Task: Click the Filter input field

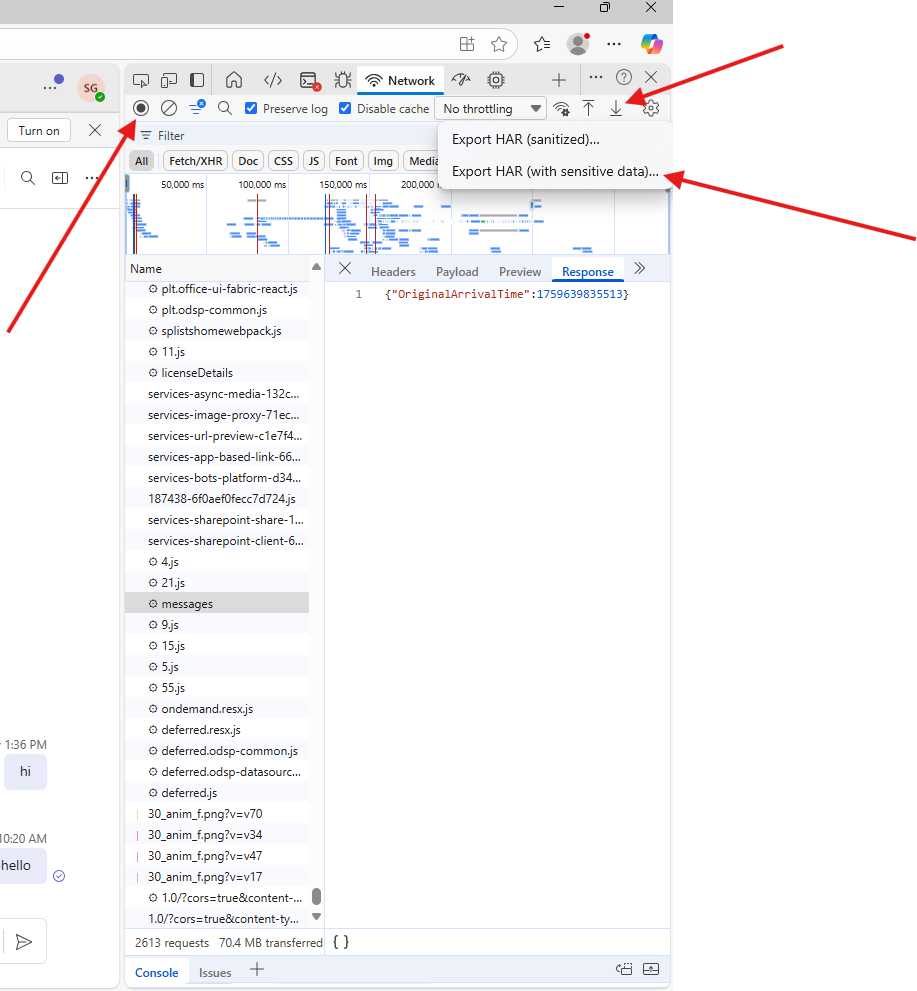Action: [x=280, y=135]
